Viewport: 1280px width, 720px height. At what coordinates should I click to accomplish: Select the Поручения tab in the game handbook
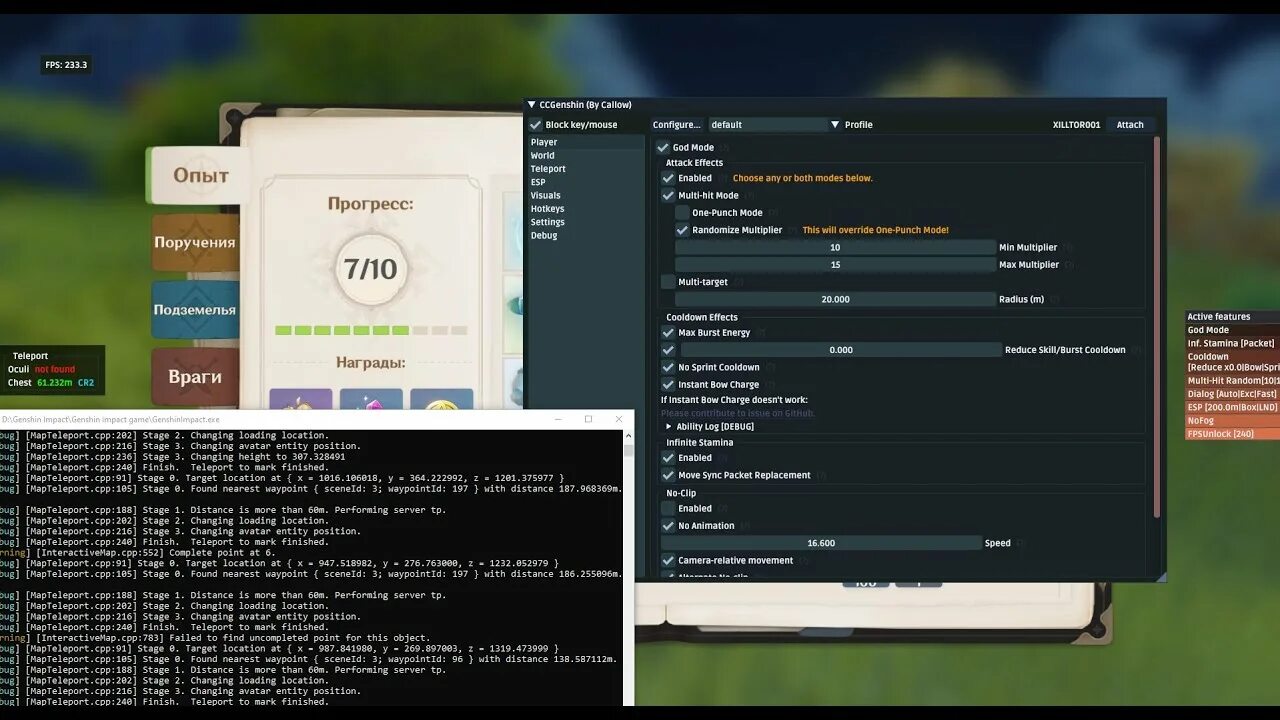pos(195,242)
